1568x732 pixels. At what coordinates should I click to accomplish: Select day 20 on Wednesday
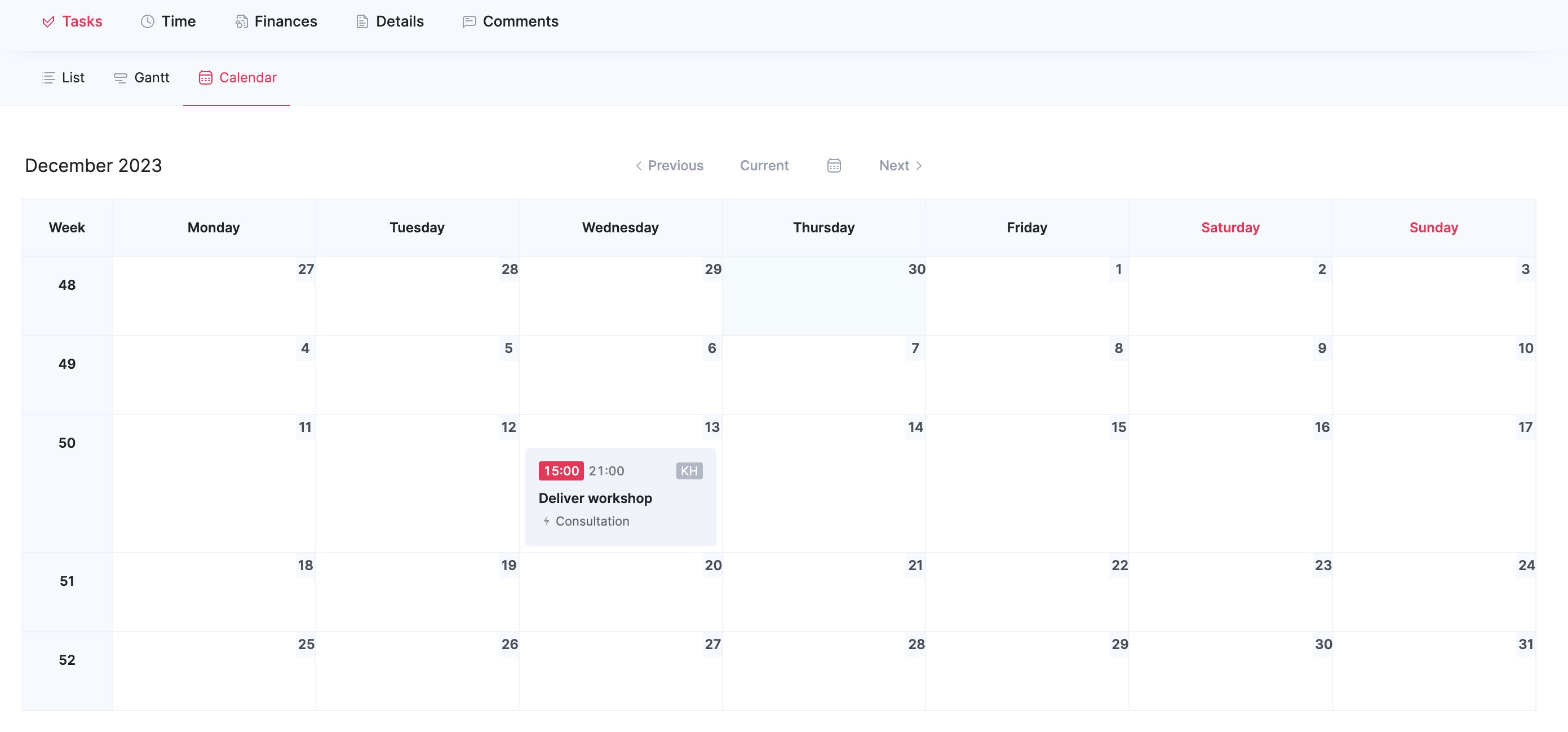point(620,592)
